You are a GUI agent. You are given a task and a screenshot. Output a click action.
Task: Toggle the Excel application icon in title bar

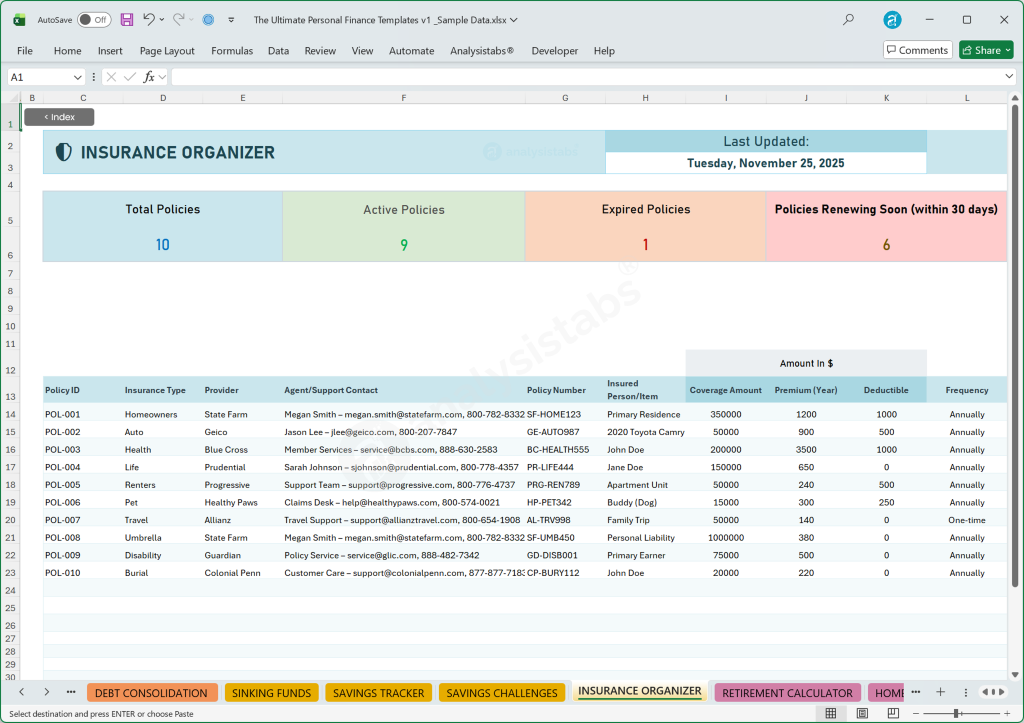click(x=18, y=19)
